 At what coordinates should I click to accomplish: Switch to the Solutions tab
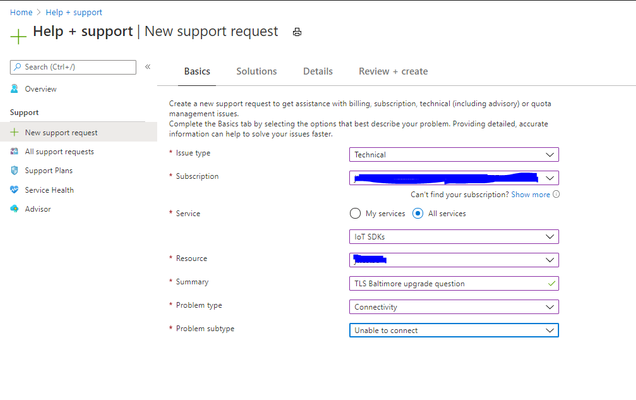[x=256, y=71]
